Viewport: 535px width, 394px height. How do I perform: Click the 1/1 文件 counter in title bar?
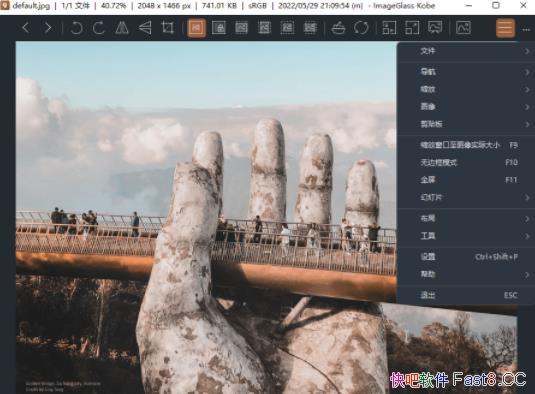point(75,6)
